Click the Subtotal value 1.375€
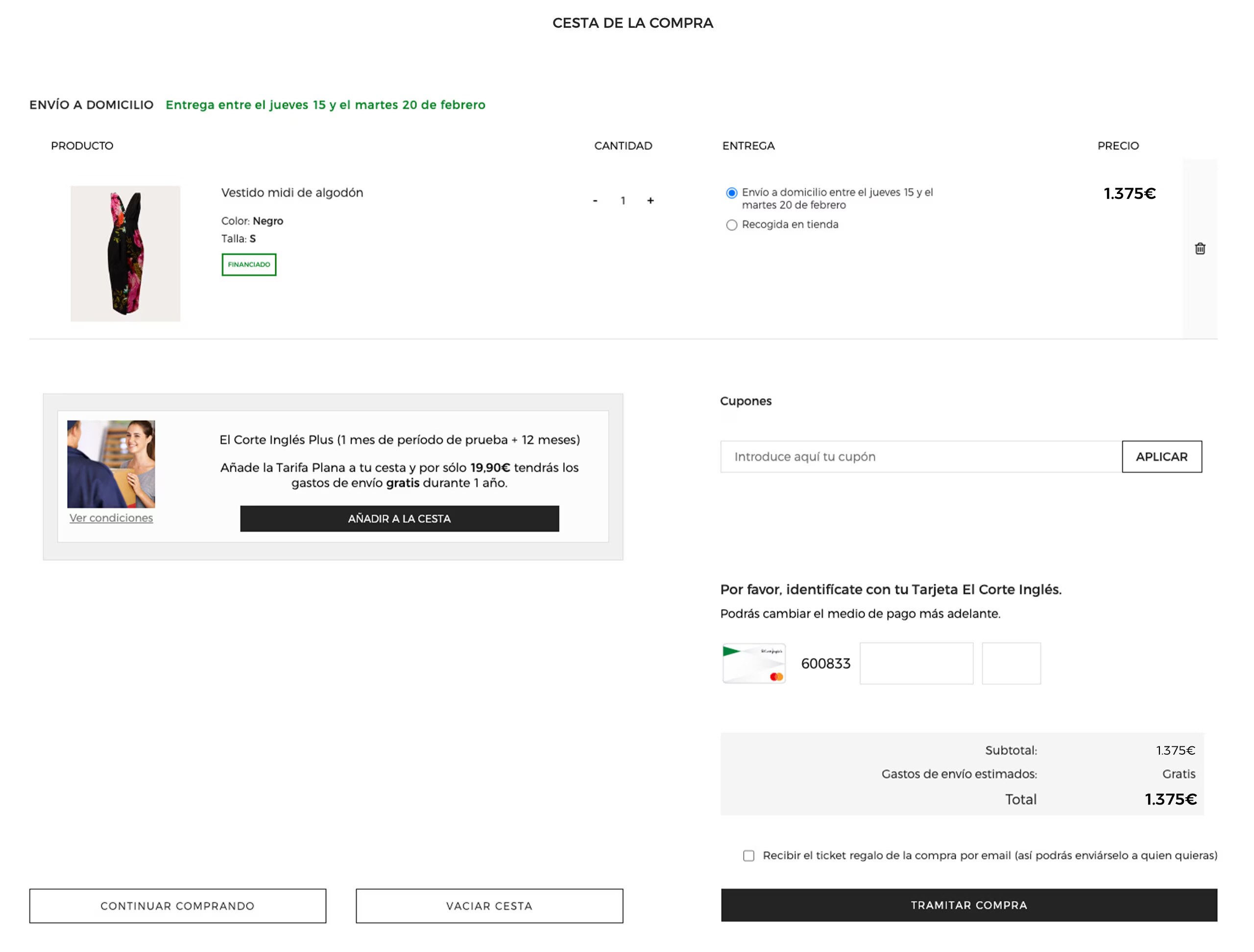Viewport: 1254px width, 952px height. pyautogui.click(x=1176, y=750)
